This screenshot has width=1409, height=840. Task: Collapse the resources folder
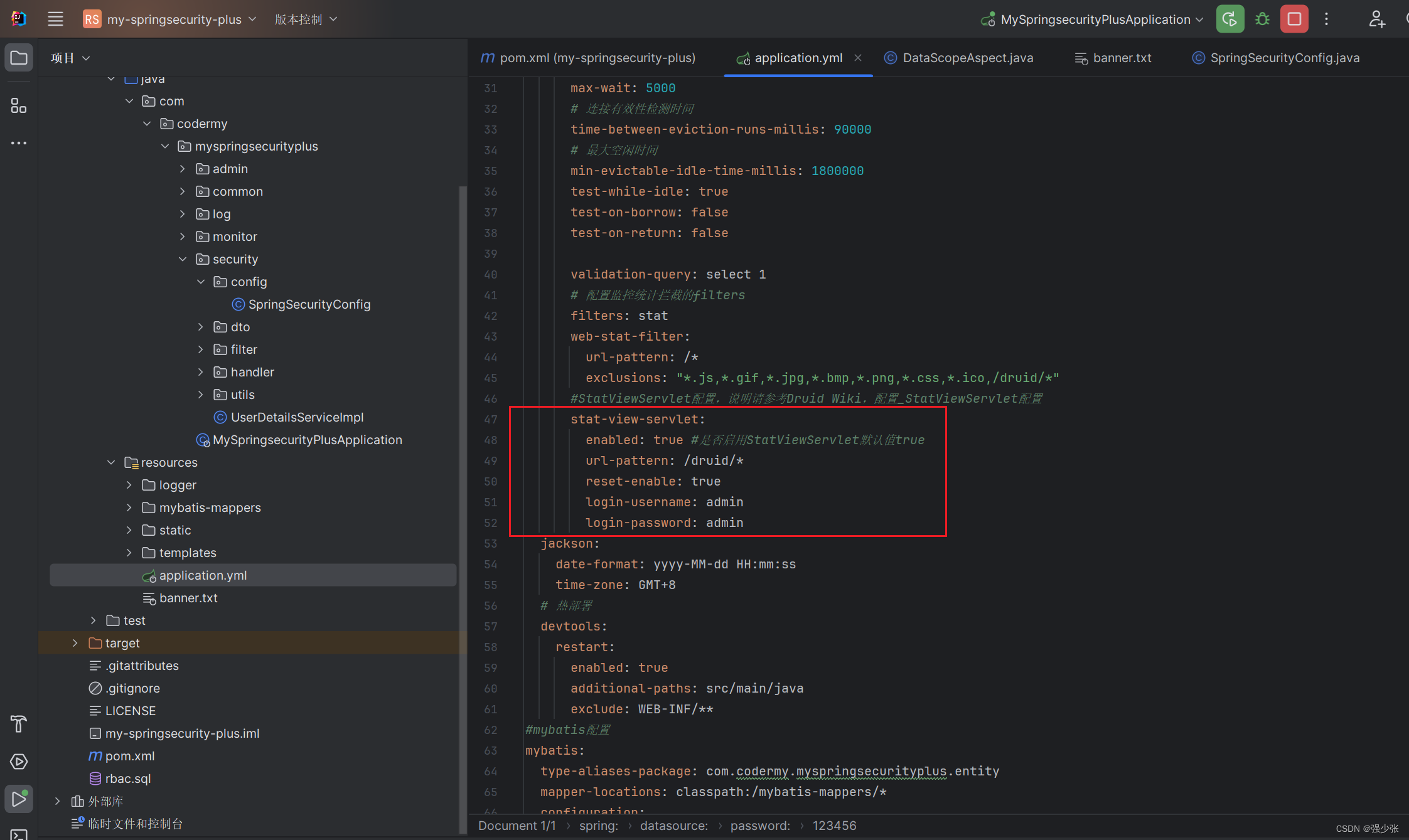tap(111, 462)
